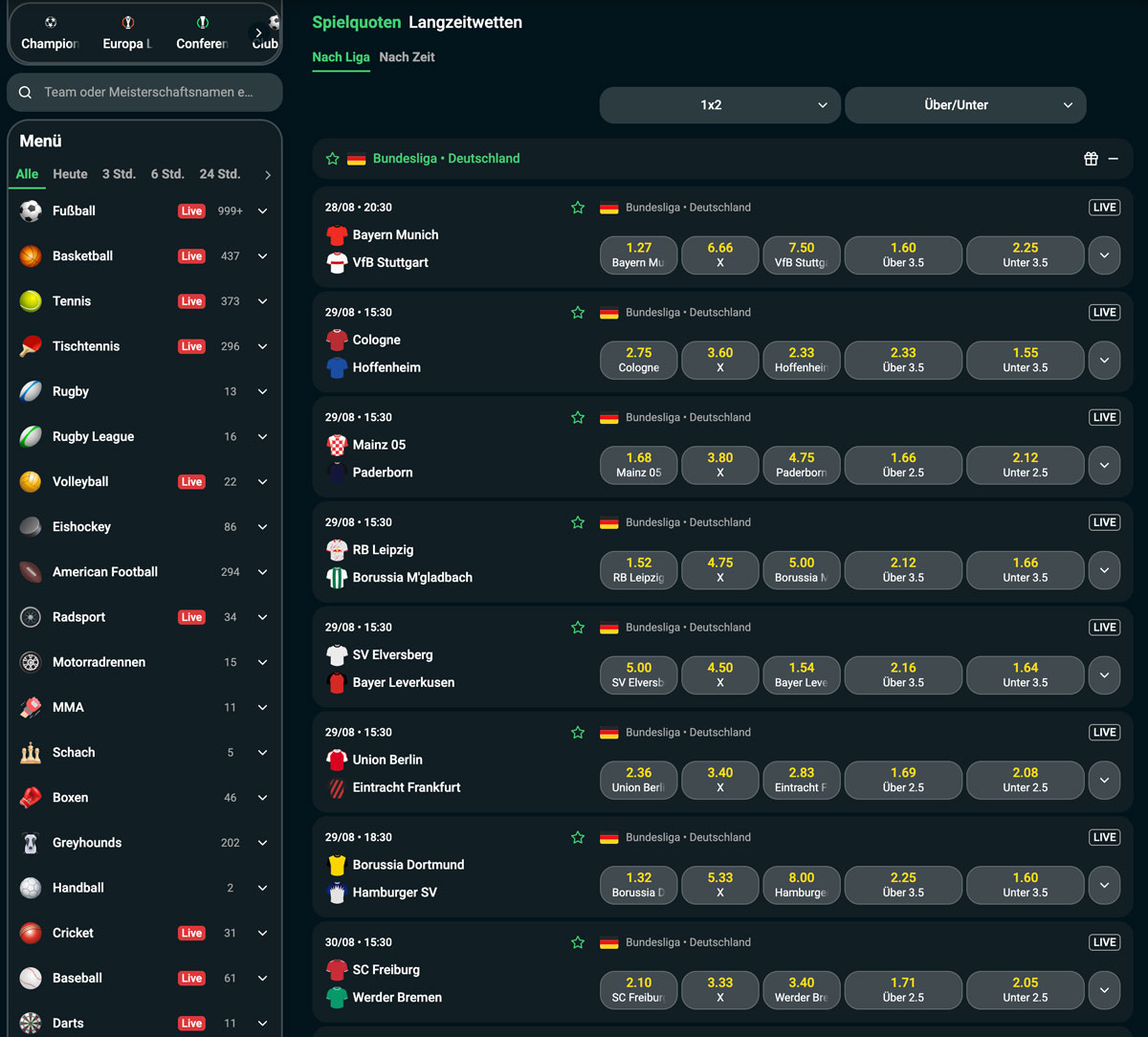Select the Basketball icon in sidebar

[x=31, y=256]
